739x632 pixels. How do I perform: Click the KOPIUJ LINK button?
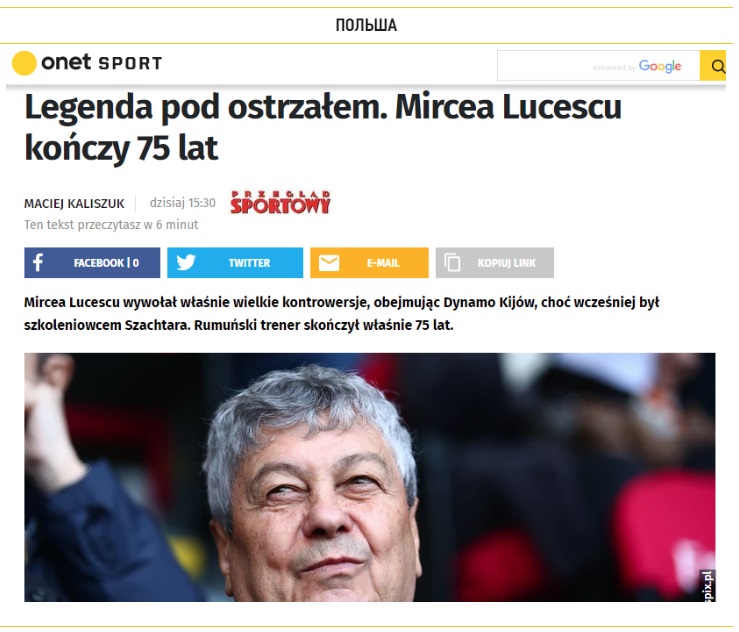(x=495, y=263)
